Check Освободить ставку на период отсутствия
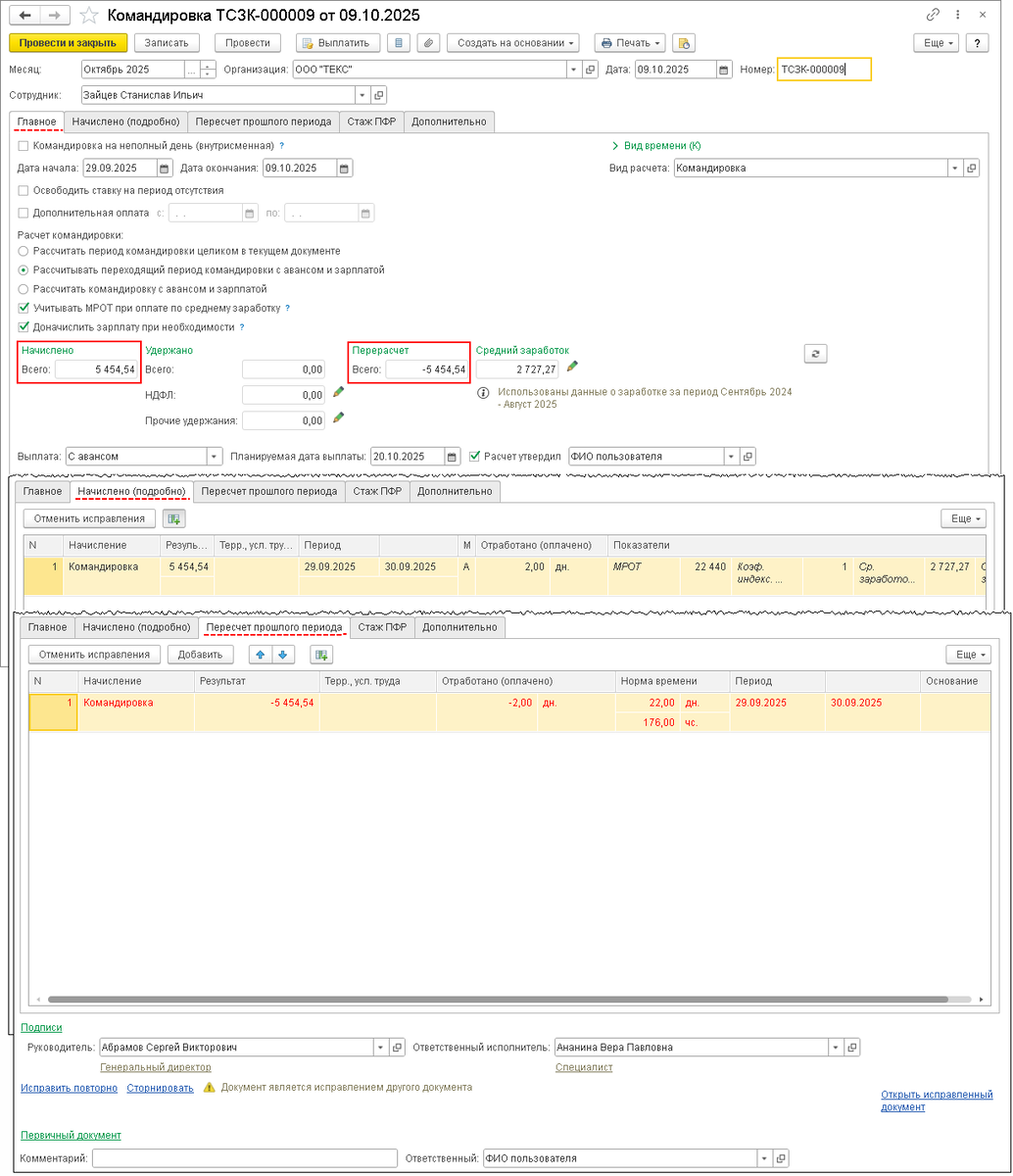Screen dimensions: 1013x1176 [x=24, y=190]
